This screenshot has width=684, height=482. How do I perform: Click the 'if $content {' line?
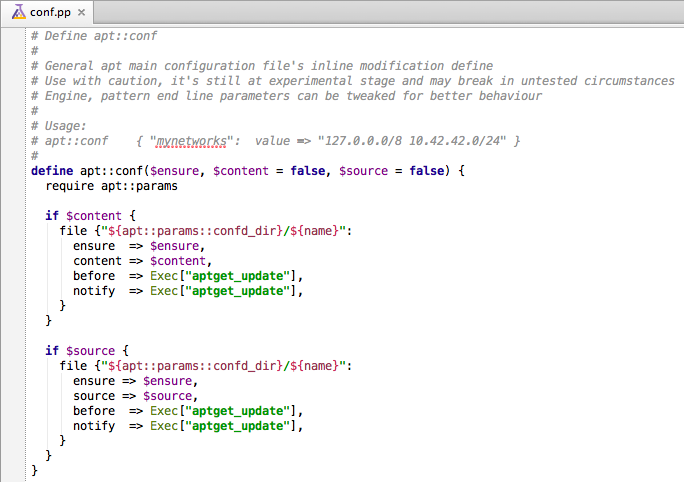tap(90, 215)
